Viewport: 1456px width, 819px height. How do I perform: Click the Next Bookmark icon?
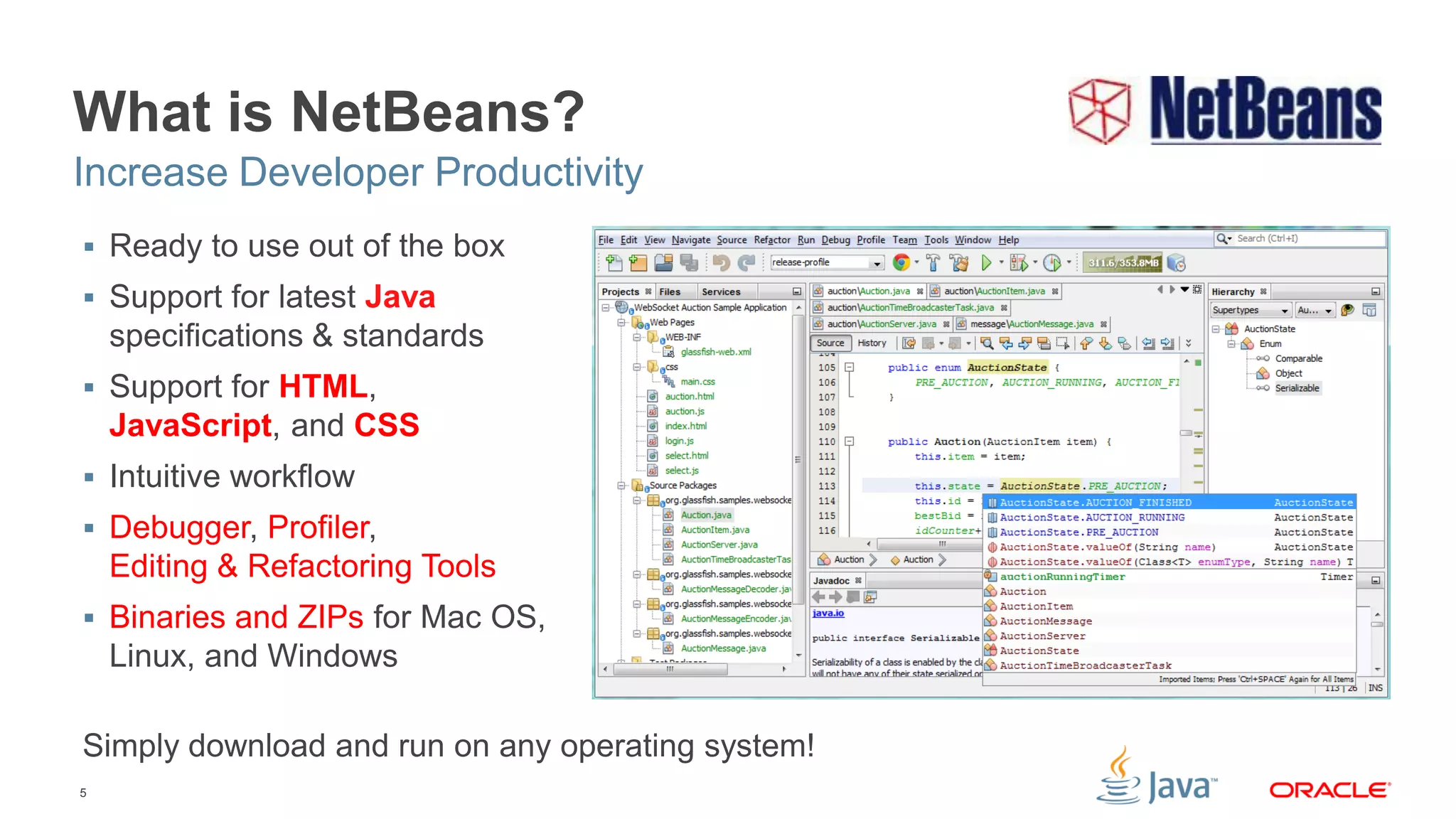[1105, 343]
